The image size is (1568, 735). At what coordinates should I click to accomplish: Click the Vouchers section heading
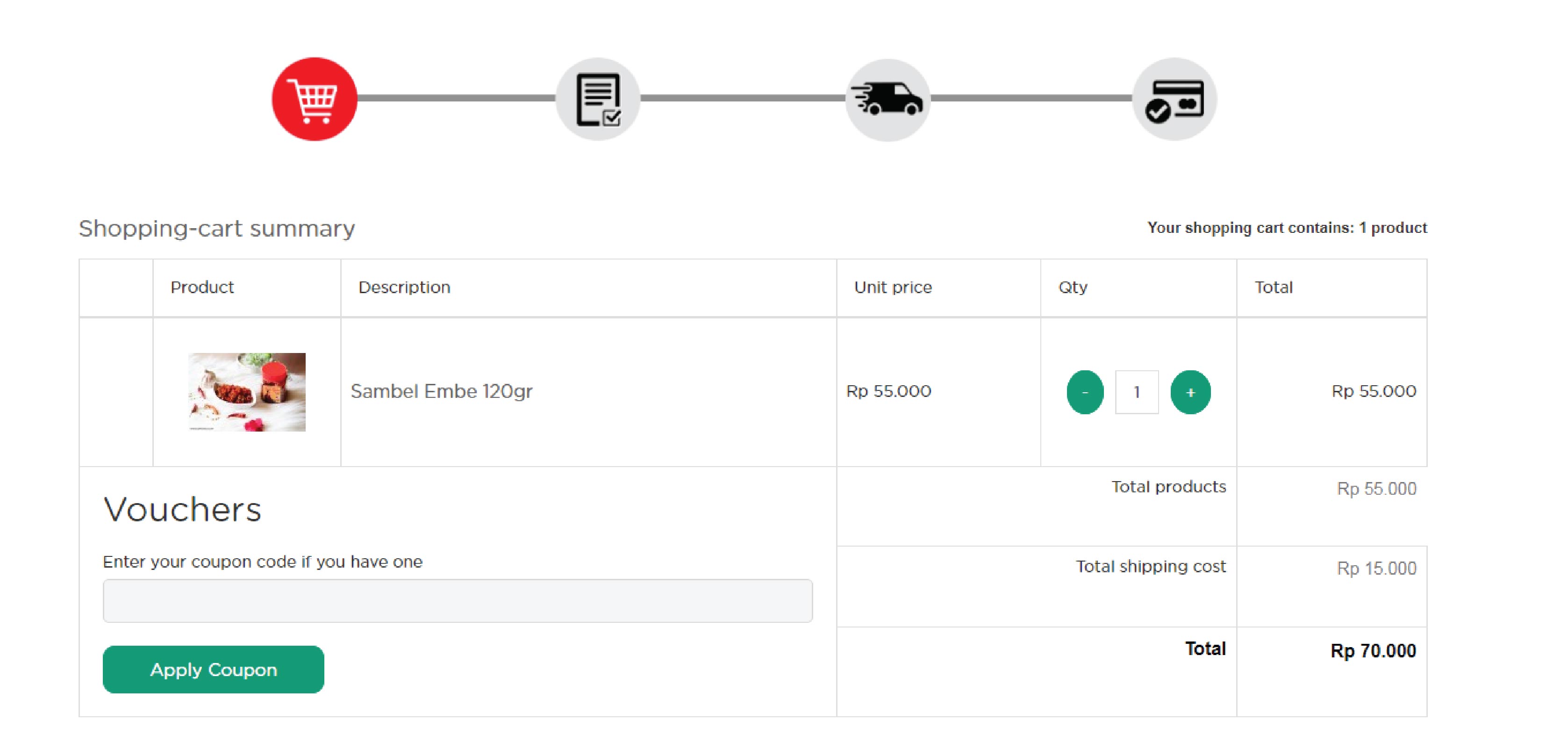[183, 509]
